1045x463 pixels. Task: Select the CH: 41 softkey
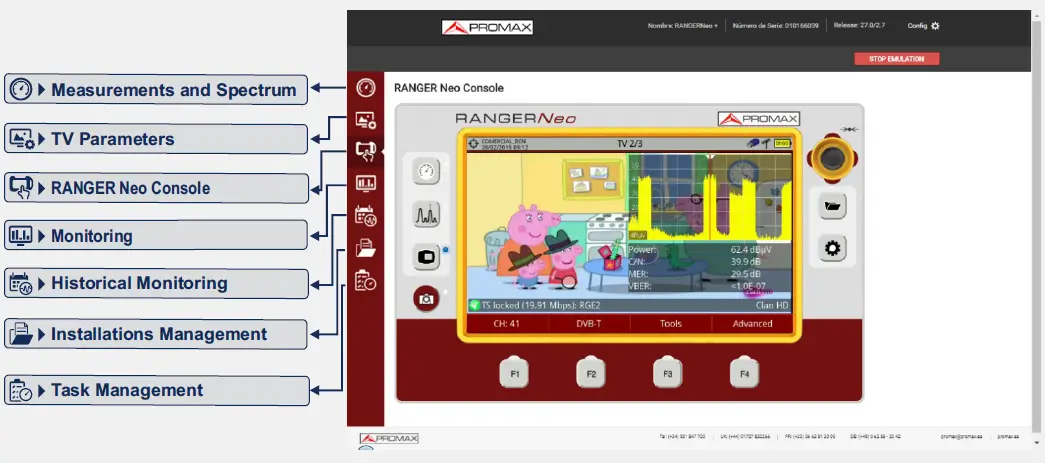pos(507,324)
